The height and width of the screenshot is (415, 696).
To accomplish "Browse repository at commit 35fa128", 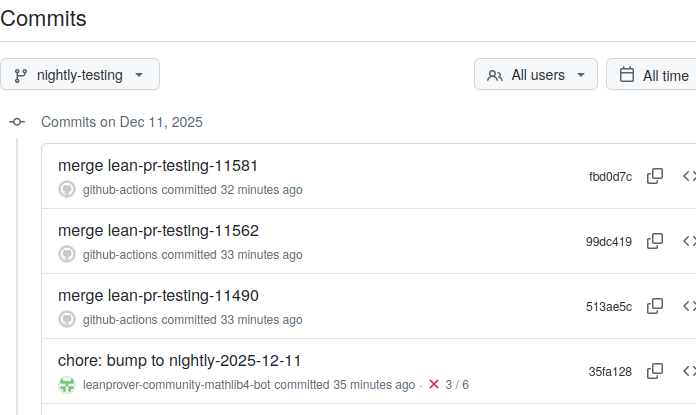I will [x=688, y=371].
